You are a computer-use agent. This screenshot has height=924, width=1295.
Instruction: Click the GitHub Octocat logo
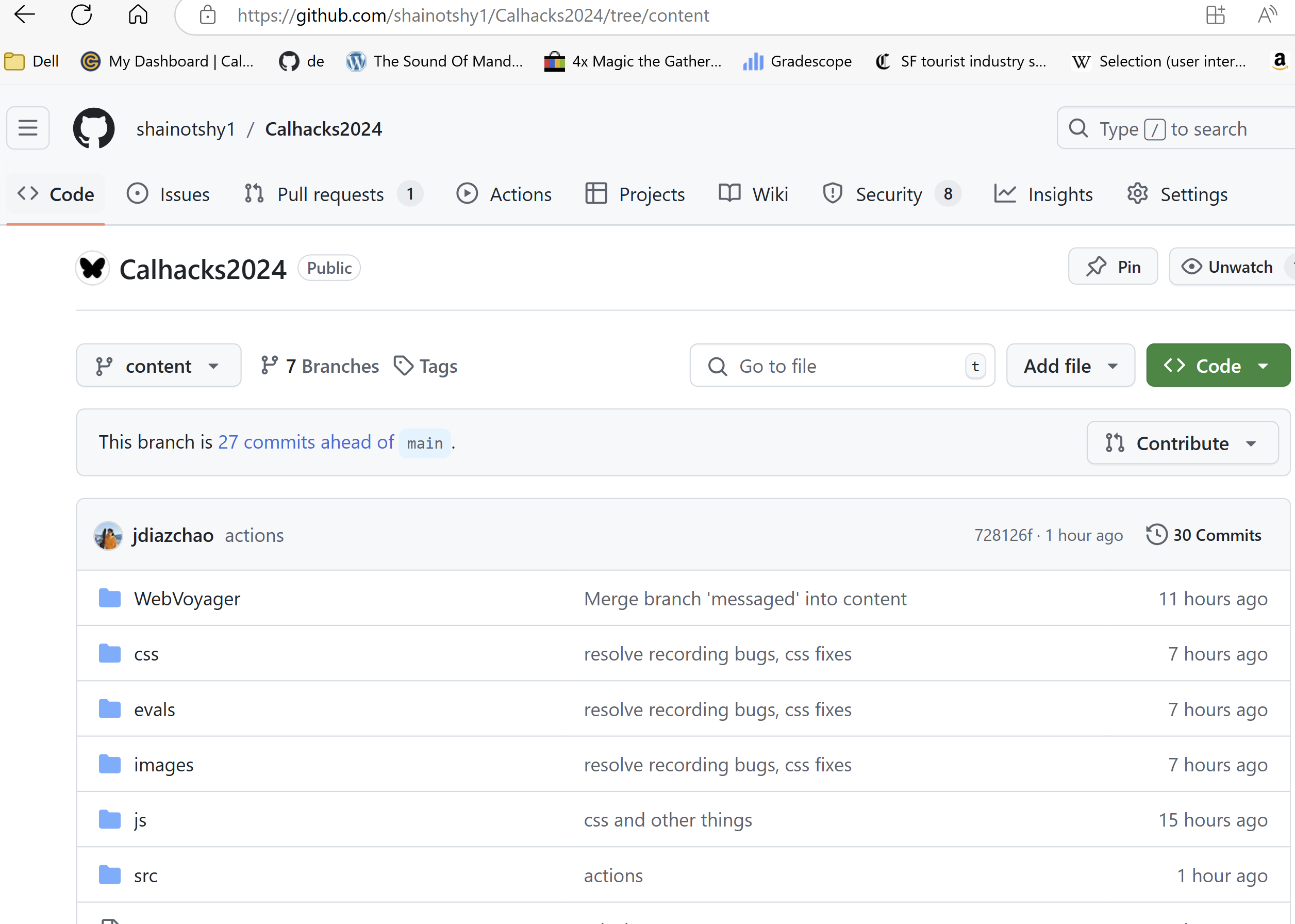pos(94,128)
